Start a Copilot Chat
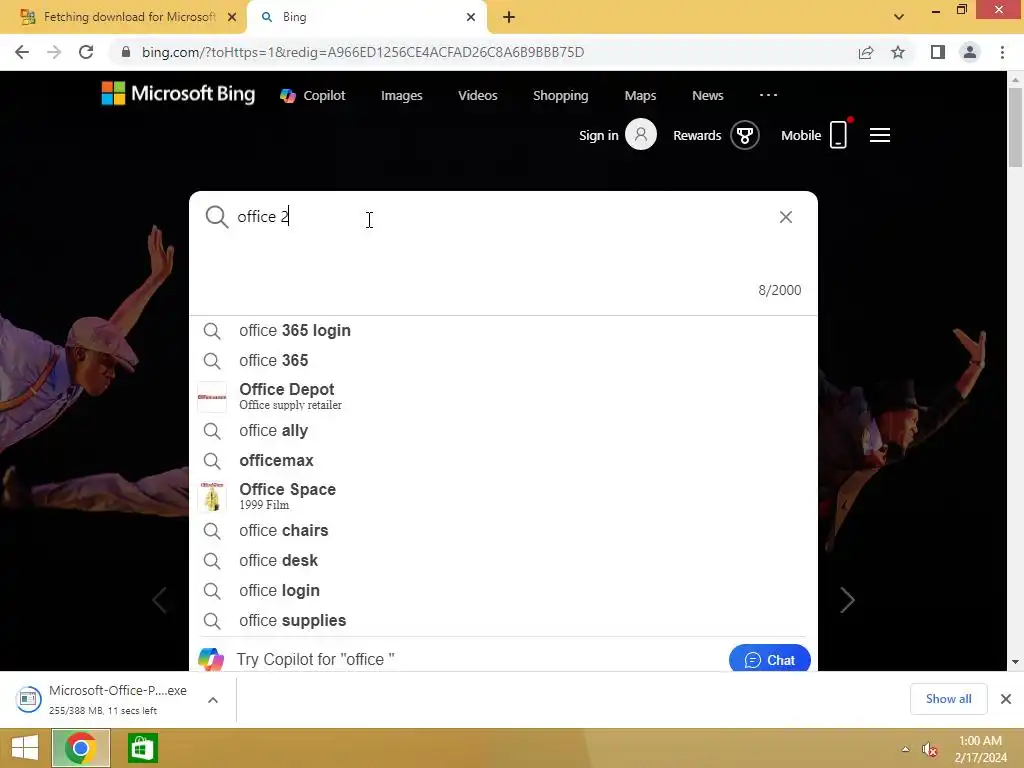The width and height of the screenshot is (1024, 768). click(769, 659)
